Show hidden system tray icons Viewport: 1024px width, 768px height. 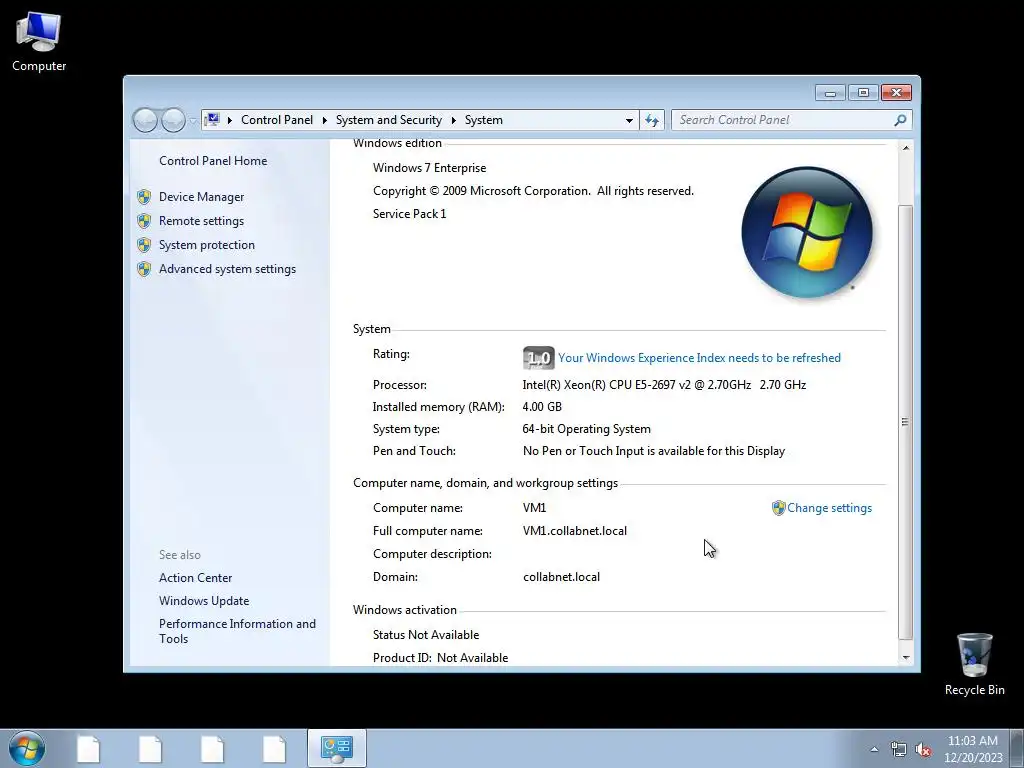click(x=874, y=749)
